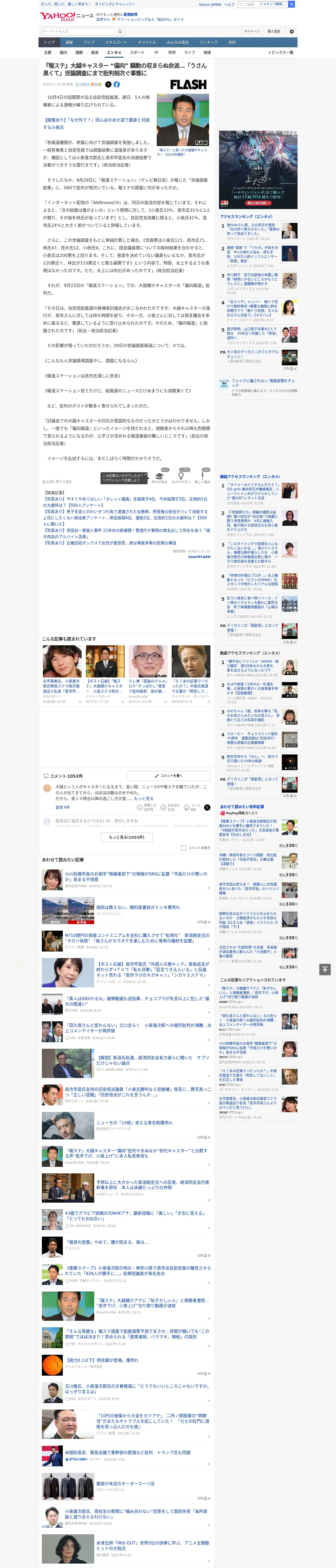Open the トピックス一覧 link
Image resolution: width=336 pixels, height=1568 pixels.
pos(281,52)
